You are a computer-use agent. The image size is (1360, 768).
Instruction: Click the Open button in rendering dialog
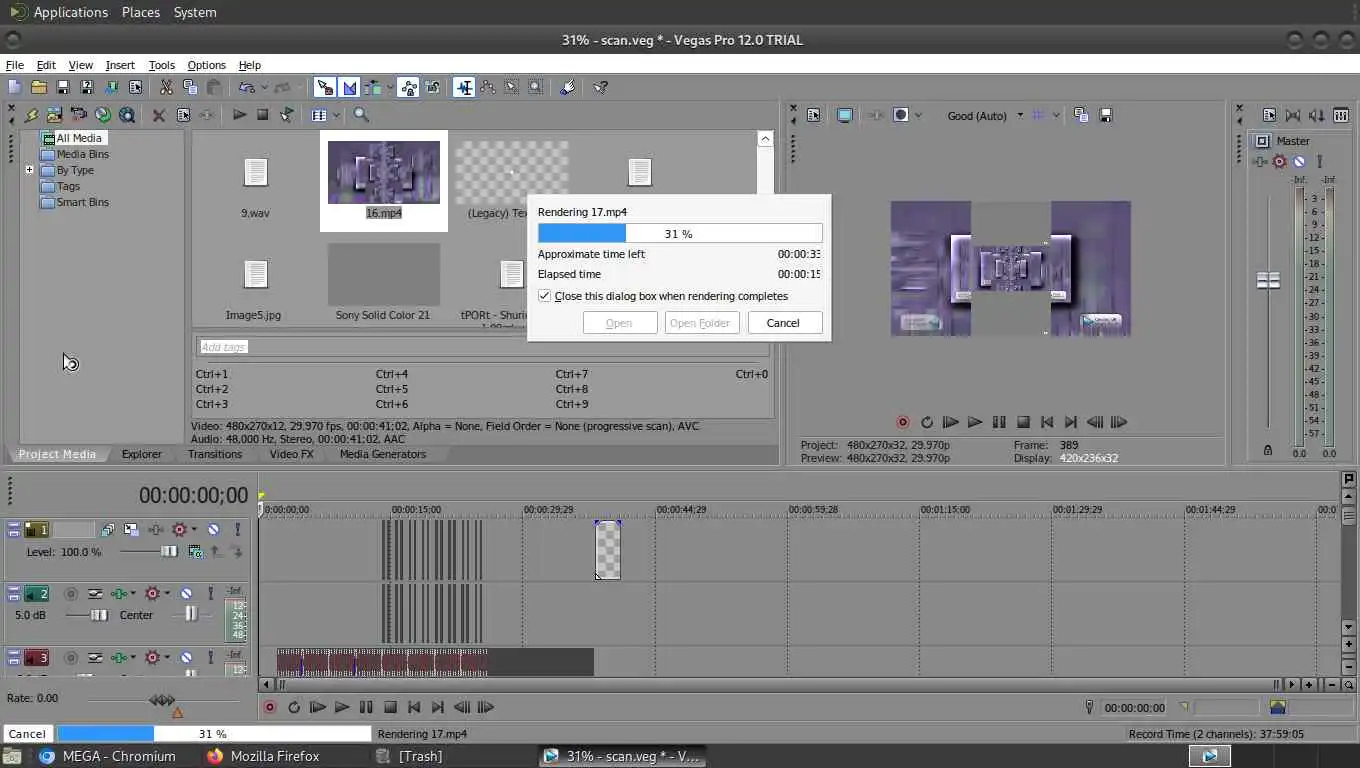(x=619, y=323)
